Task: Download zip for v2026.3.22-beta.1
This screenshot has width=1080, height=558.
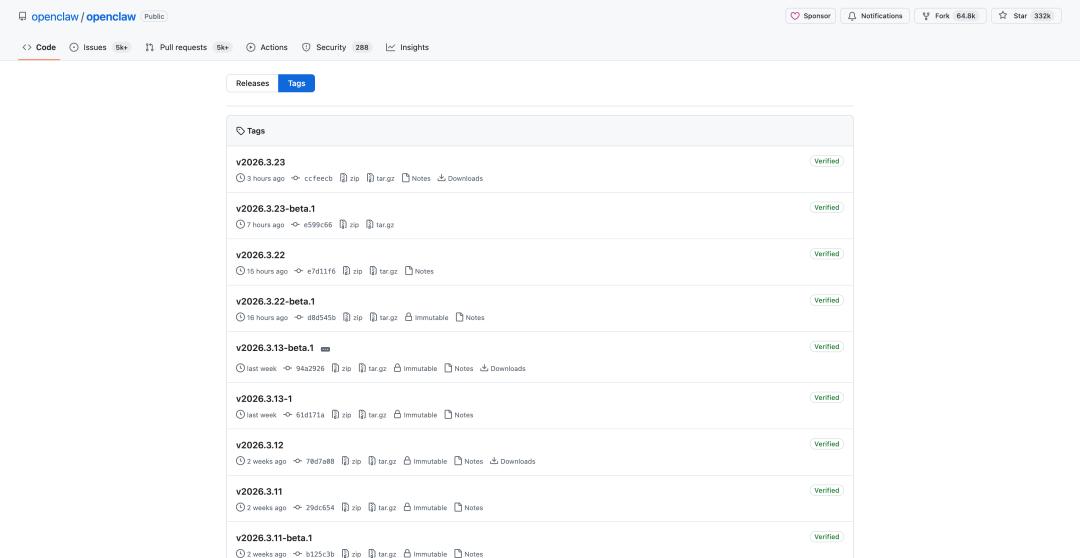Action: 353,318
